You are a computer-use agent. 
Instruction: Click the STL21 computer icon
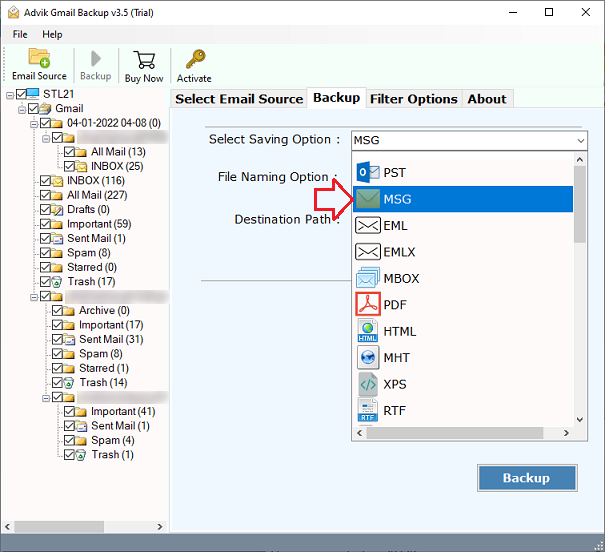[x=33, y=94]
